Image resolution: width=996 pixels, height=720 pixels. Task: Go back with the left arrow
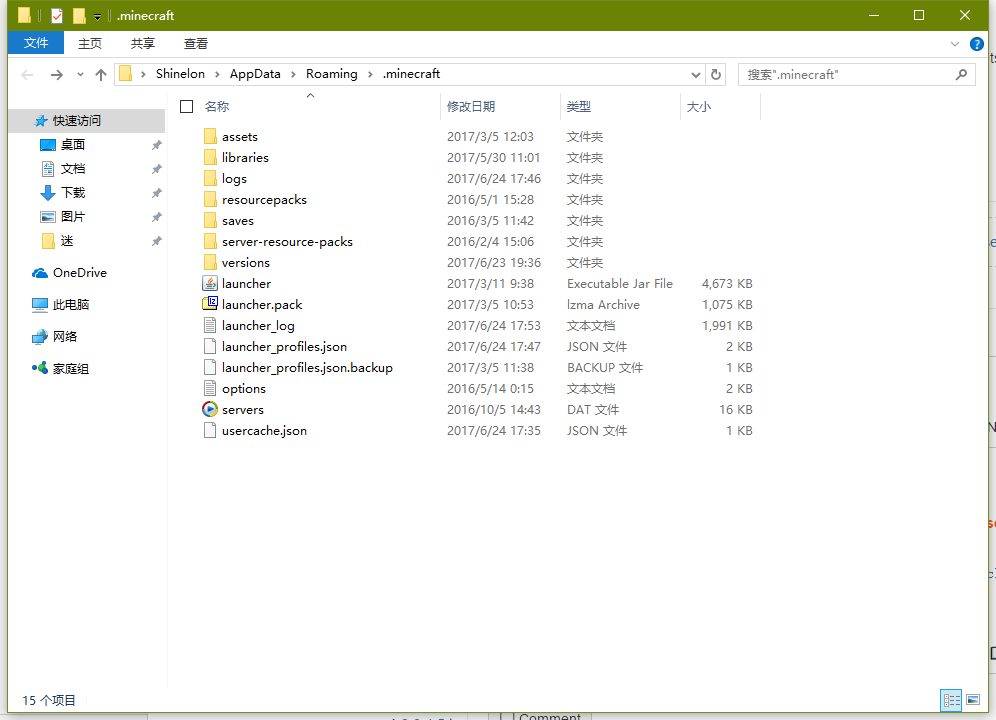click(27, 75)
